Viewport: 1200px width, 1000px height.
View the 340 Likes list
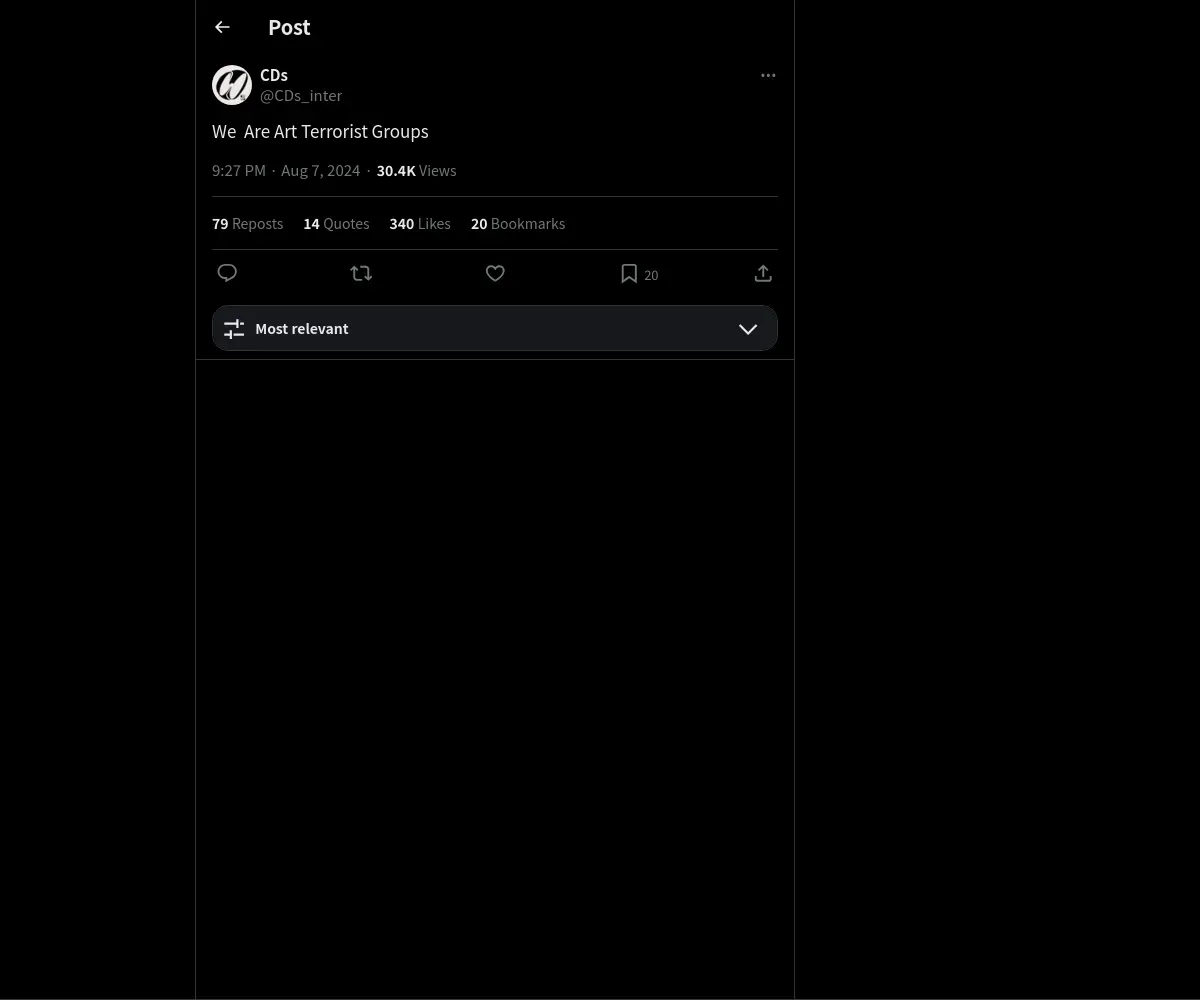click(x=420, y=224)
